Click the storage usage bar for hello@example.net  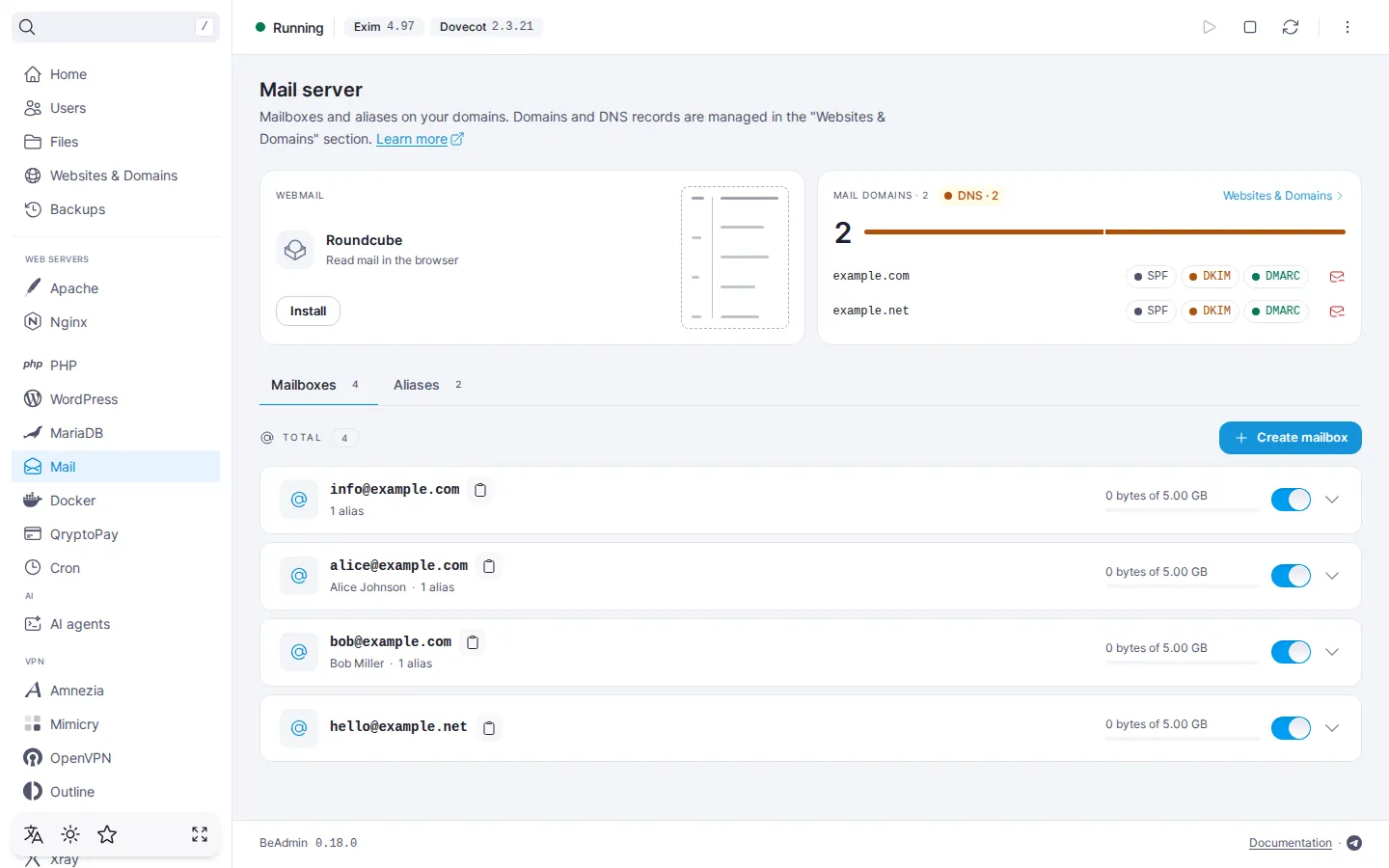[1183, 739]
